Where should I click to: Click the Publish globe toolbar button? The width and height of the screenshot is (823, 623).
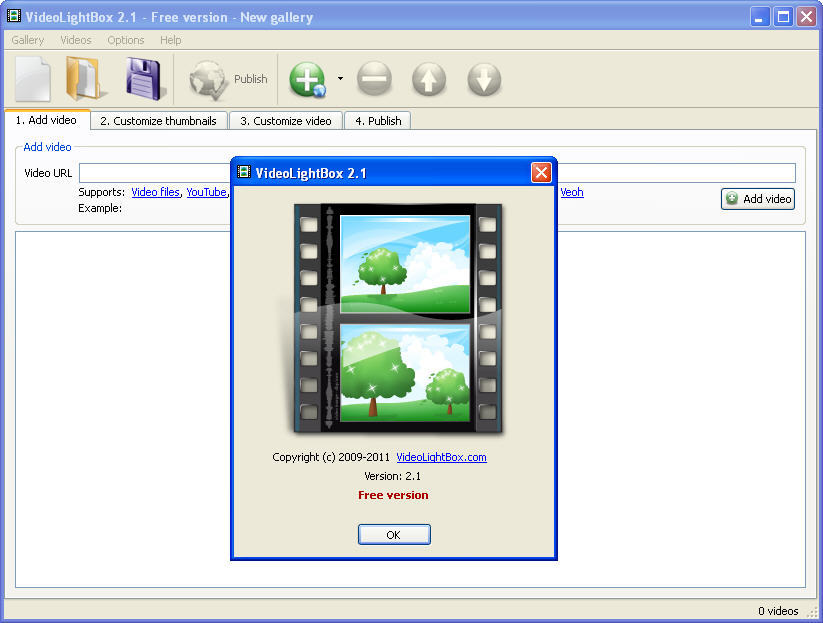(228, 79)
